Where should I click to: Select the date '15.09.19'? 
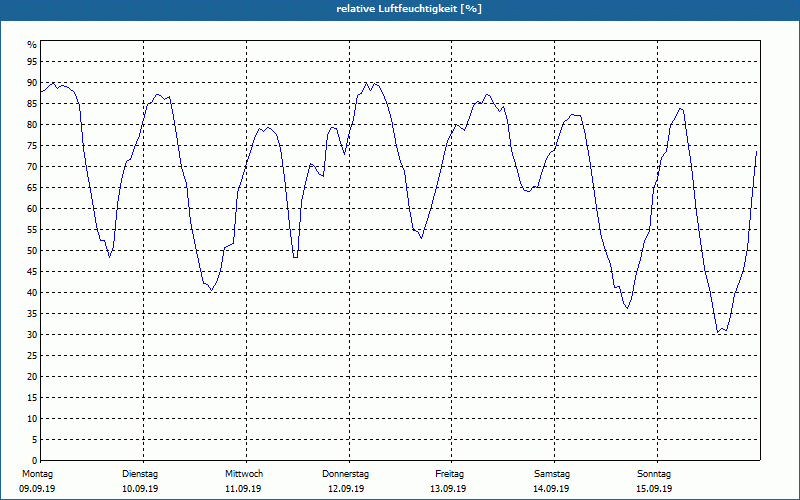(654, 489)
